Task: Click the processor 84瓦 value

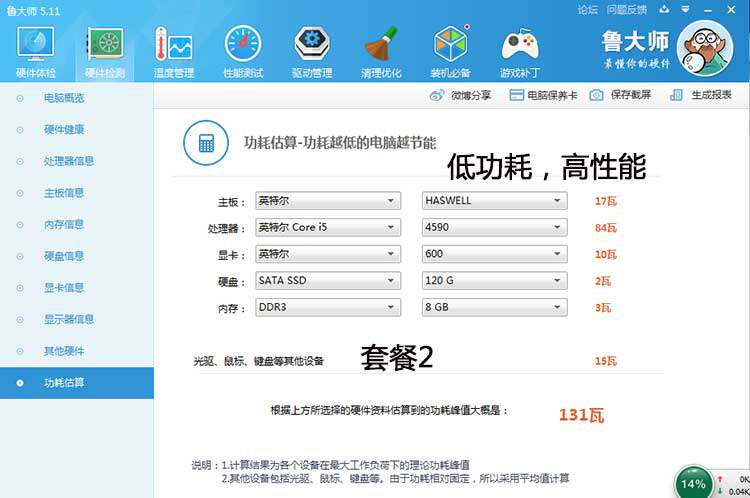Action: 606,228
